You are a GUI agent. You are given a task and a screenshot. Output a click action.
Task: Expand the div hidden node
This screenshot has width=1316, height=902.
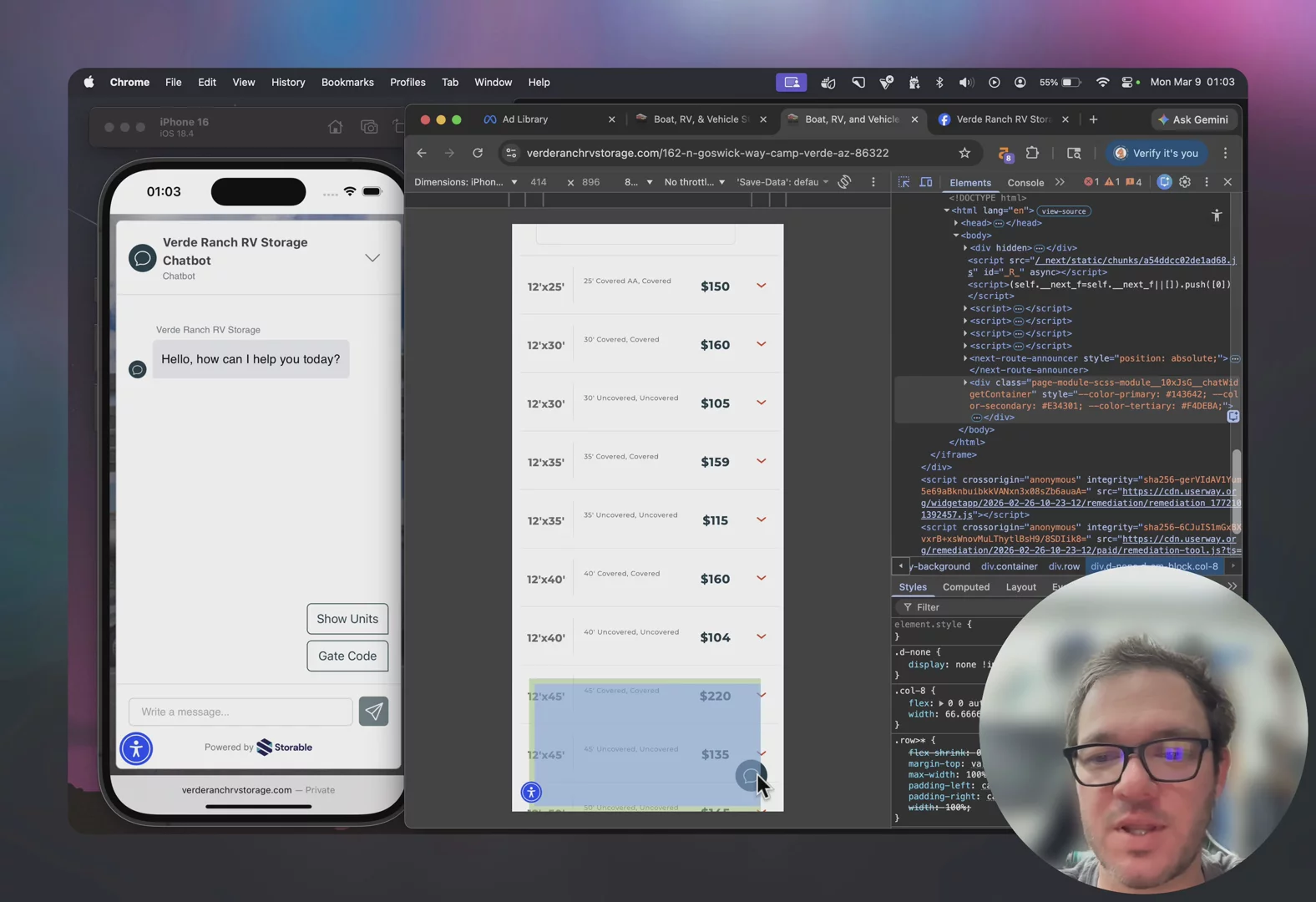pos(965,248)
